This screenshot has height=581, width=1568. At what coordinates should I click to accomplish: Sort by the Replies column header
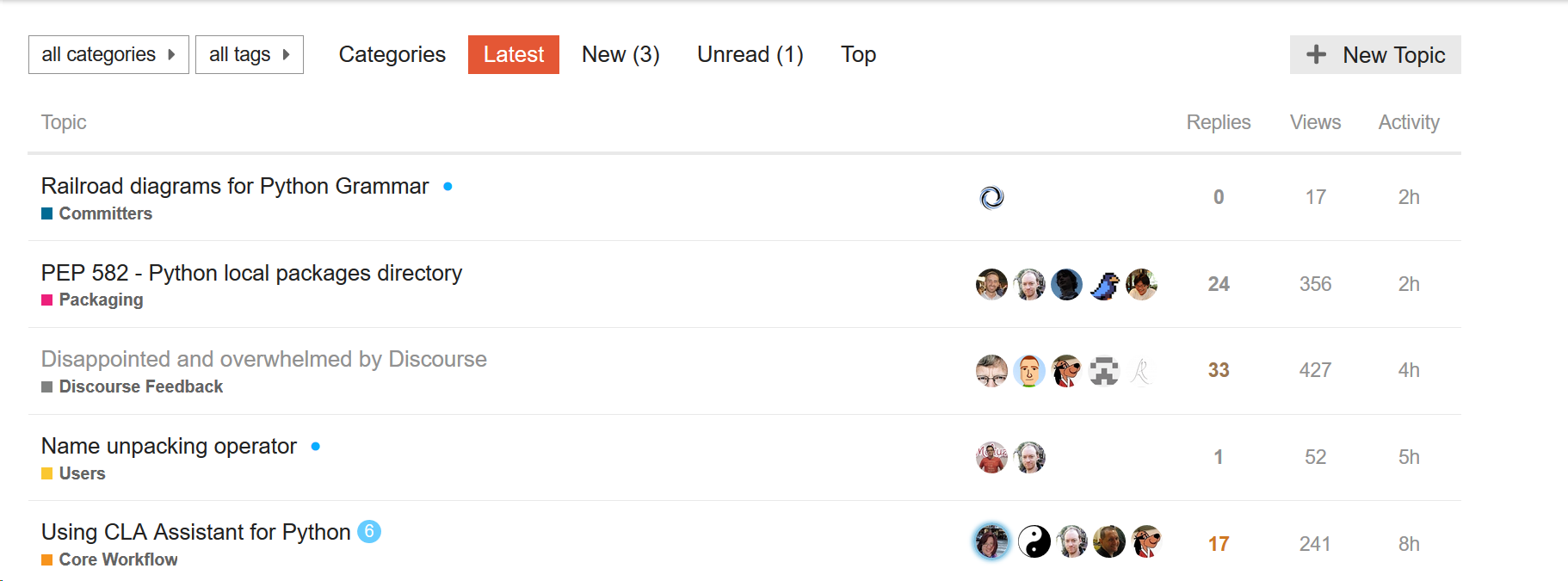1218,122
